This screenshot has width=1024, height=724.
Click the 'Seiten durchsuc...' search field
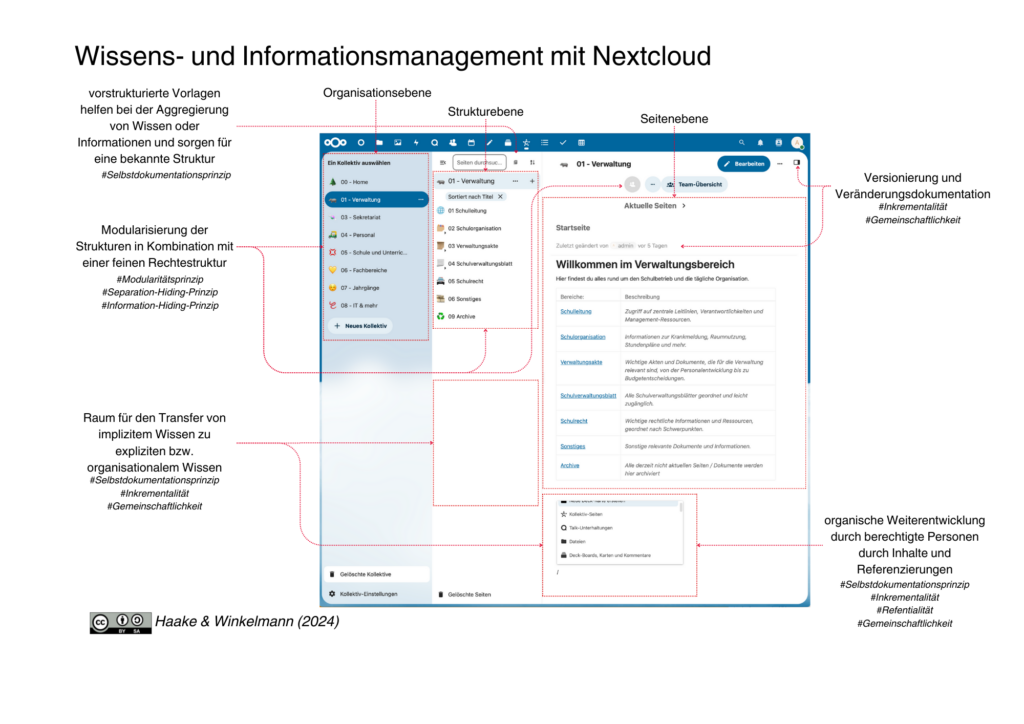pyautogui.click(x=479, y=163)
